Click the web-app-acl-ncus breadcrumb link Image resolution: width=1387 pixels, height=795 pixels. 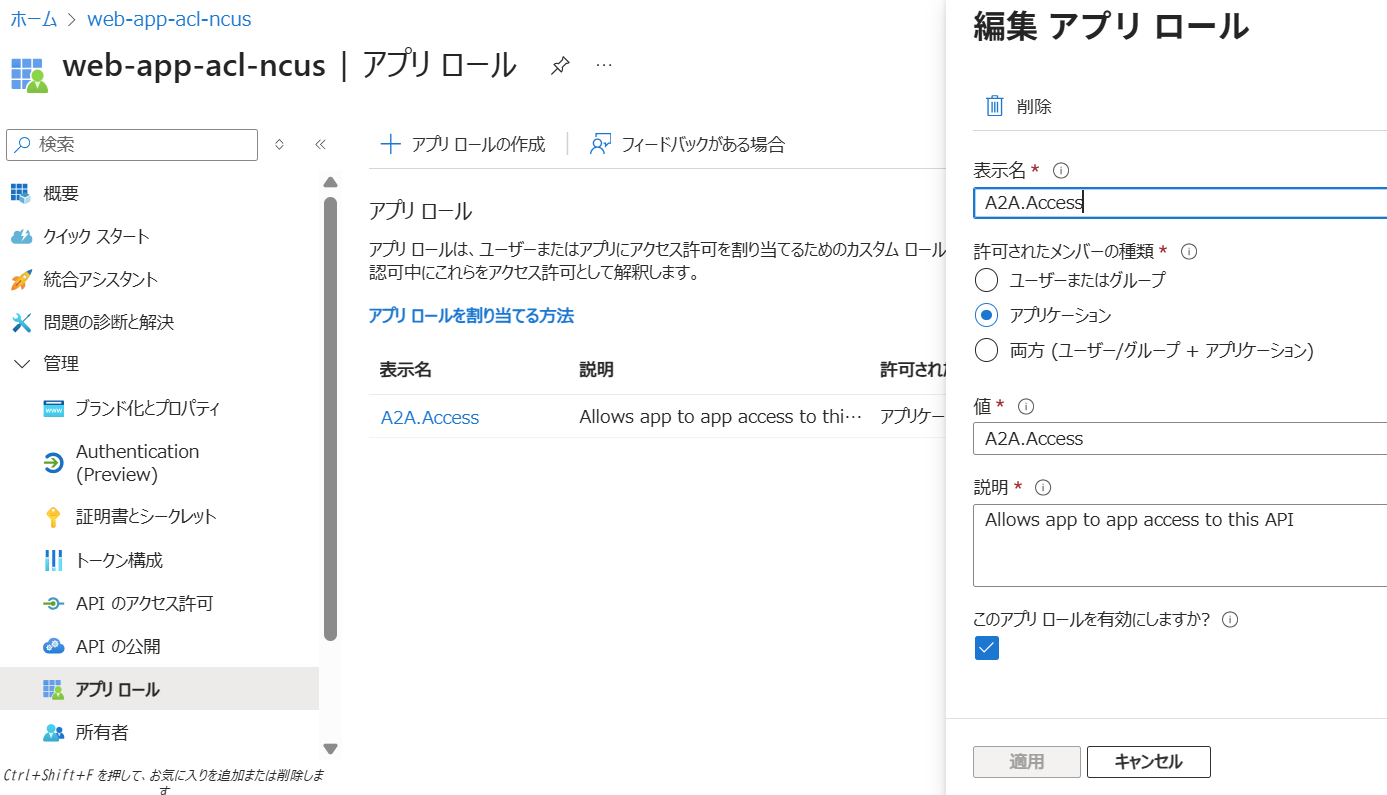click(170, 19)
